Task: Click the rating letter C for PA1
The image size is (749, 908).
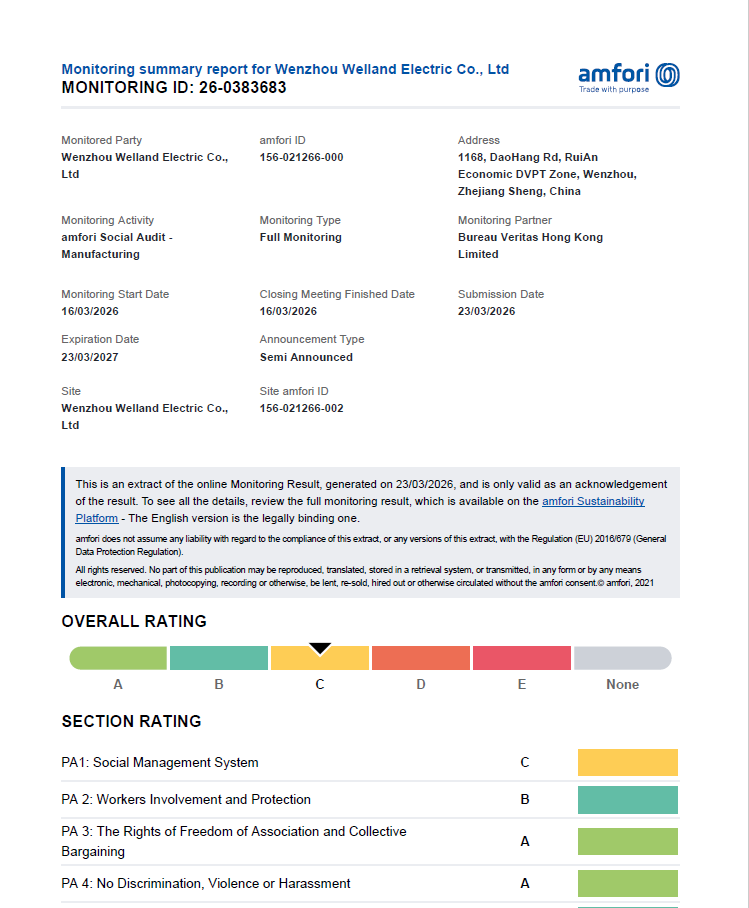Action: click(x=525, y=763)
